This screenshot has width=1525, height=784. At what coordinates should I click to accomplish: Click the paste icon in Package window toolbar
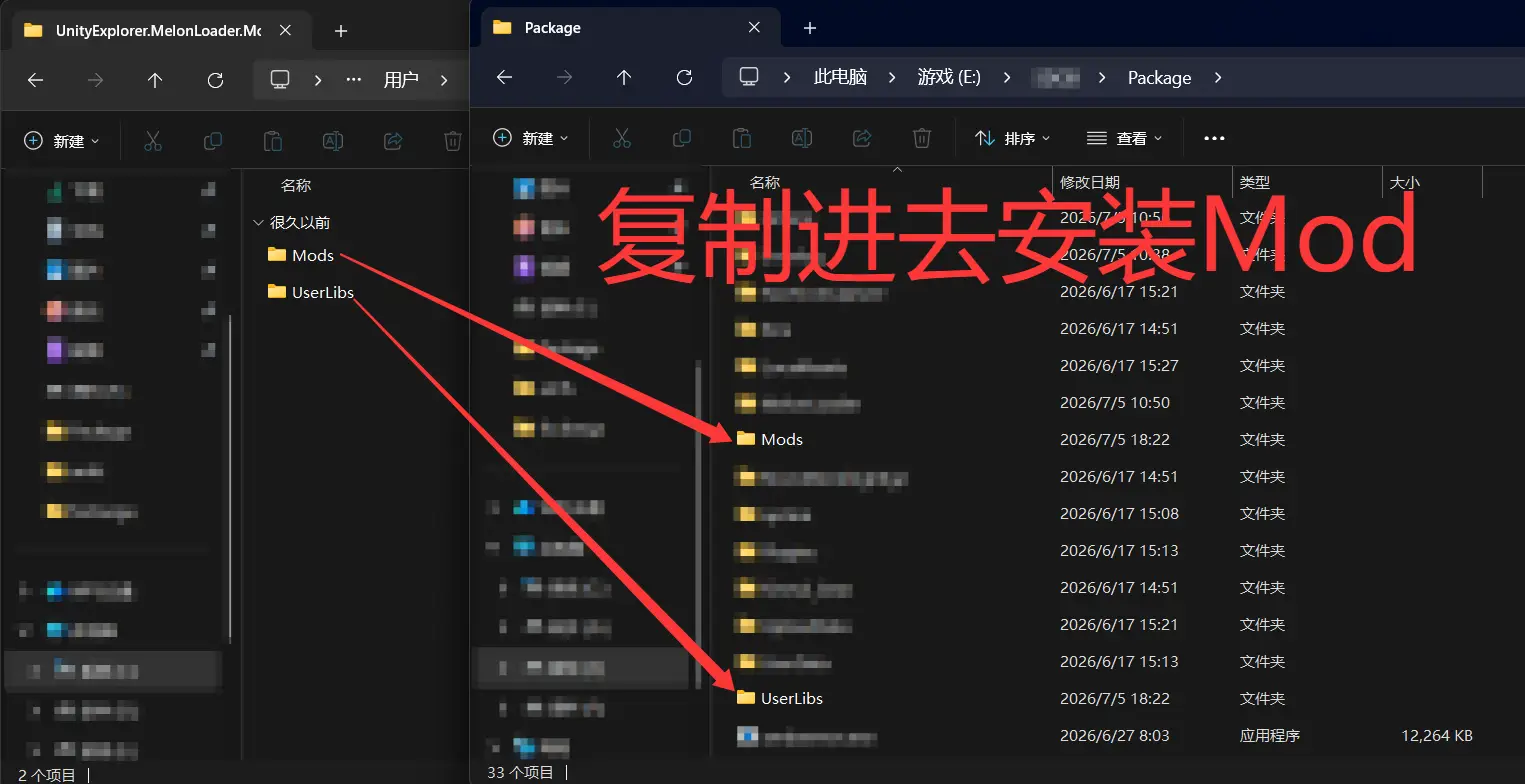(741, 138)
